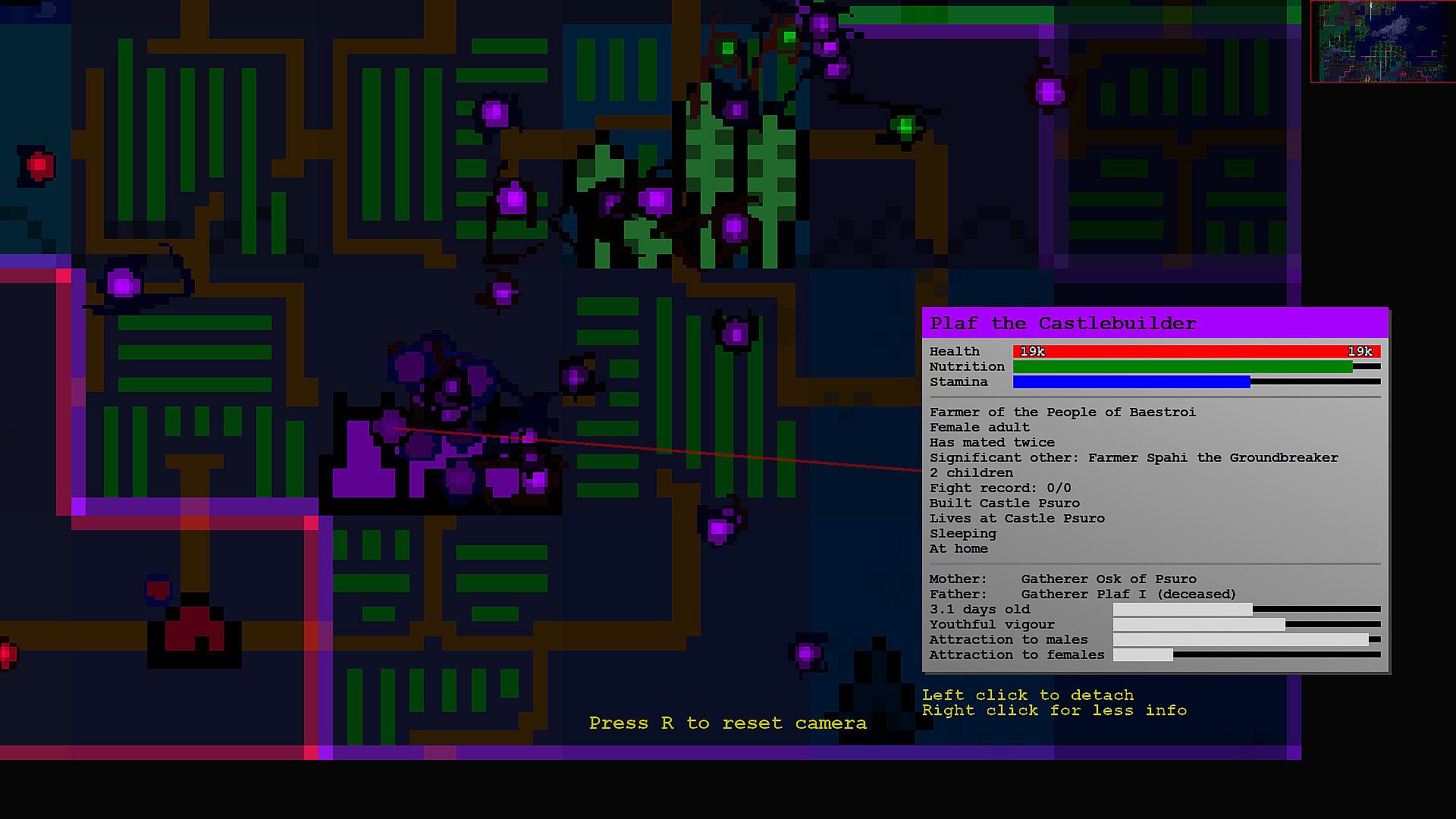The width and height of the screenshot is (1456, 819).
Task: Follow significant other Farmer Spahi the Groundbreaker
Action: (1212, 458)
